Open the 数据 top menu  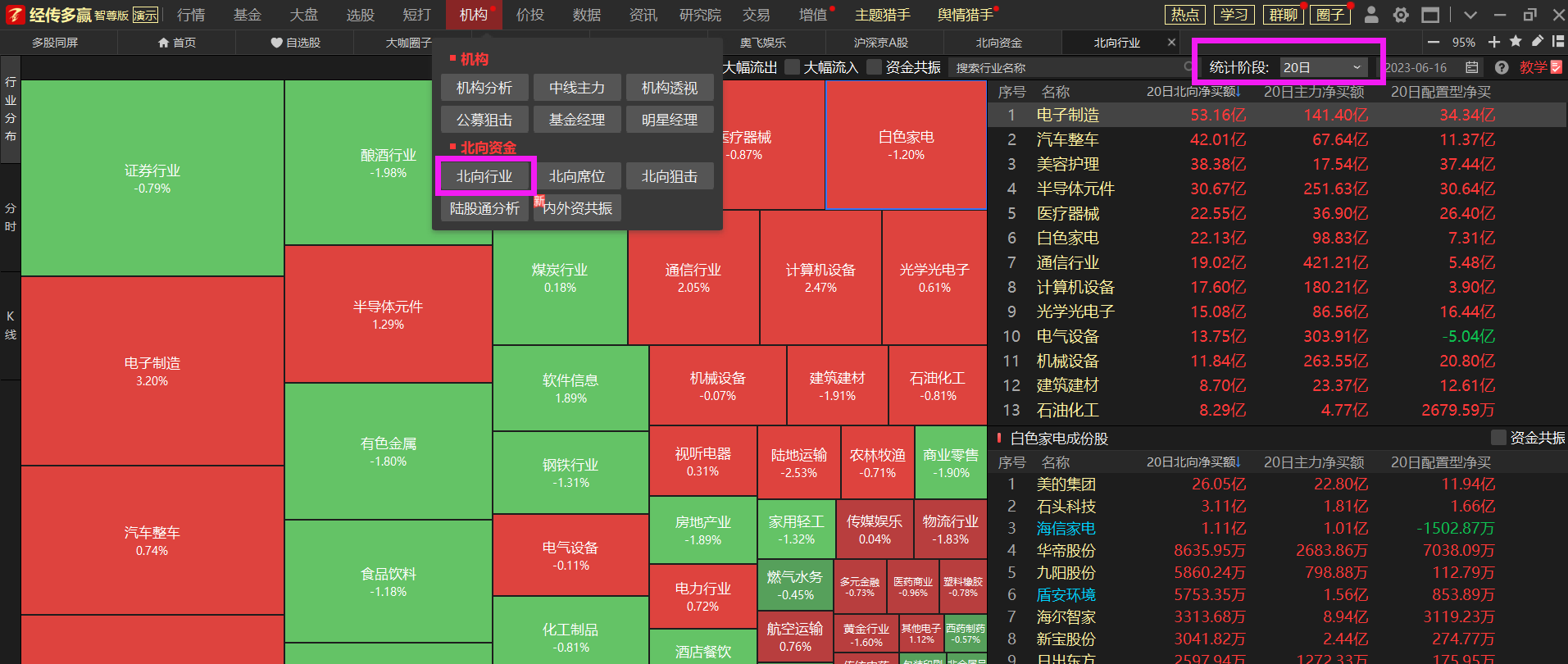pyautogui.click(x=587, y=15)
